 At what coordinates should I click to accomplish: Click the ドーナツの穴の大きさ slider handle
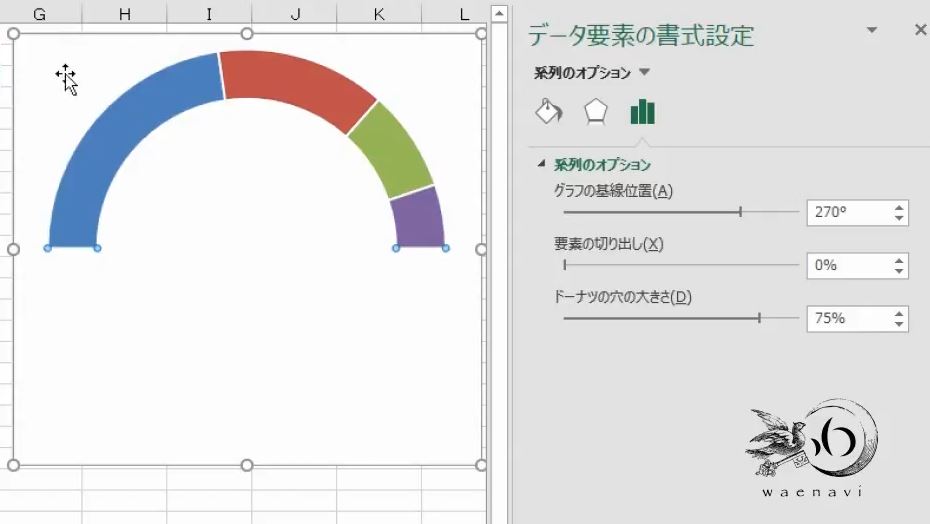[759, 318]
